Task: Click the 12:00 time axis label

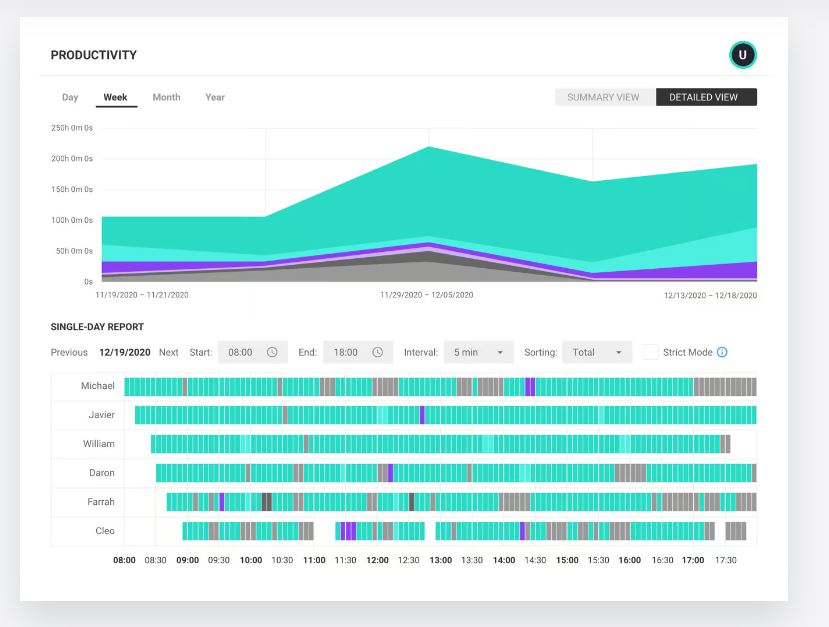Action: point(377,560)
